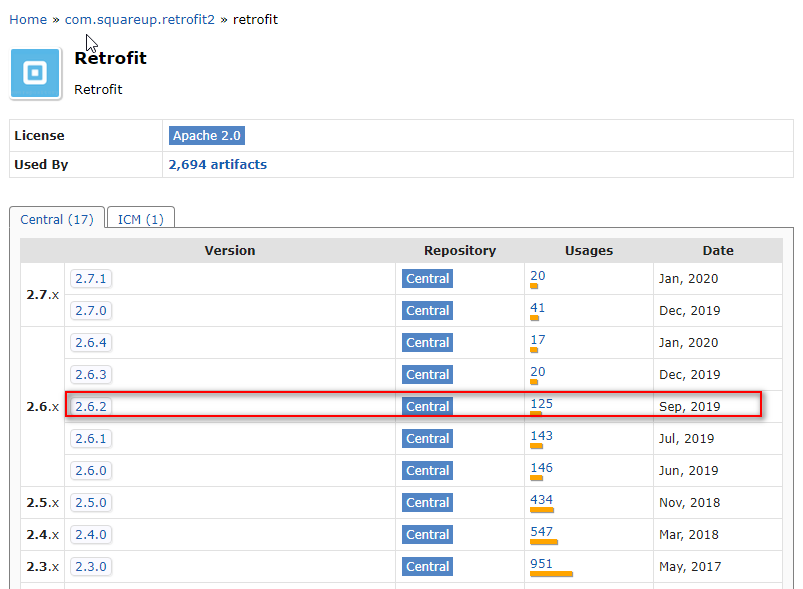The width and height of the screenshot is (803, 589).
Task: Open version 2.3.0
Action: click(91, 566)
